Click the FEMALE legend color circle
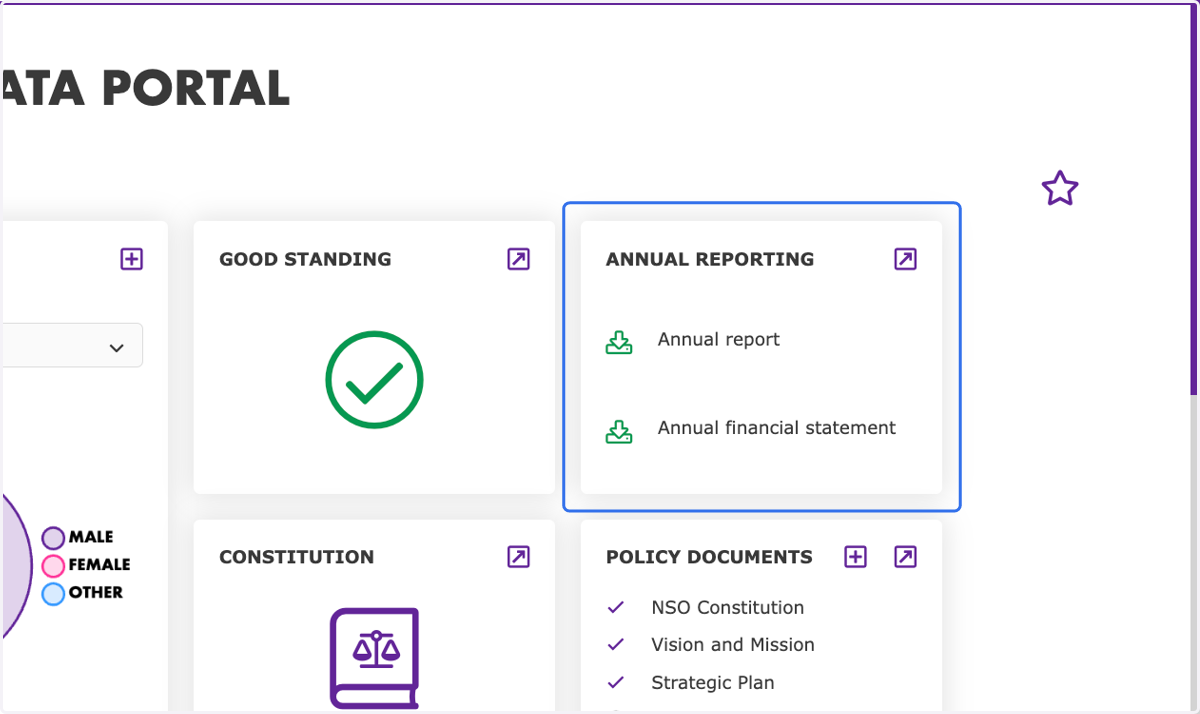1200x714 pixels. click(53, 566)
